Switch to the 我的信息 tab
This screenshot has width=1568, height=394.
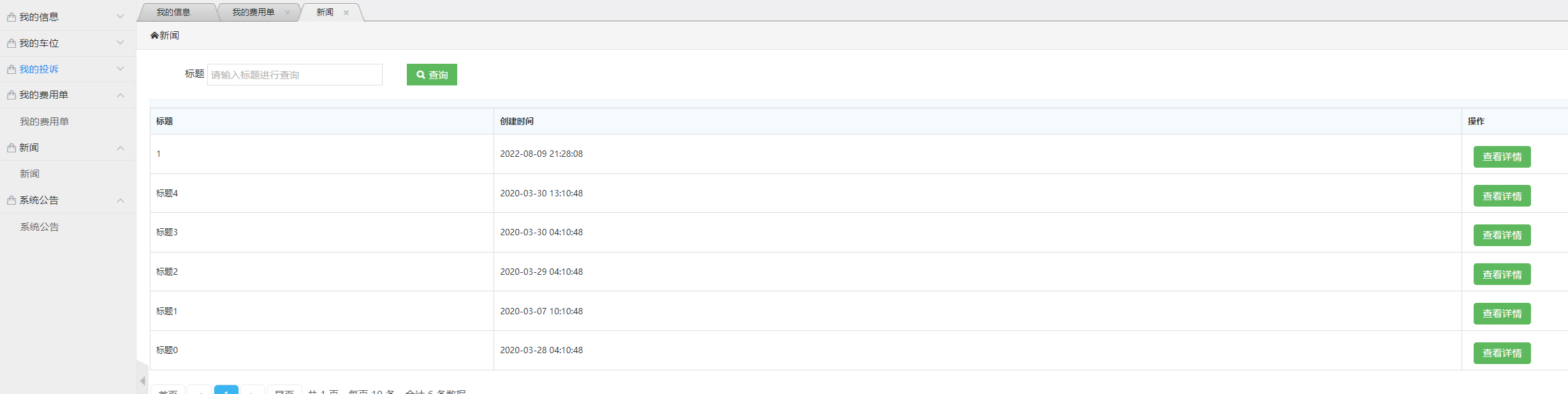tap(173, 12)
